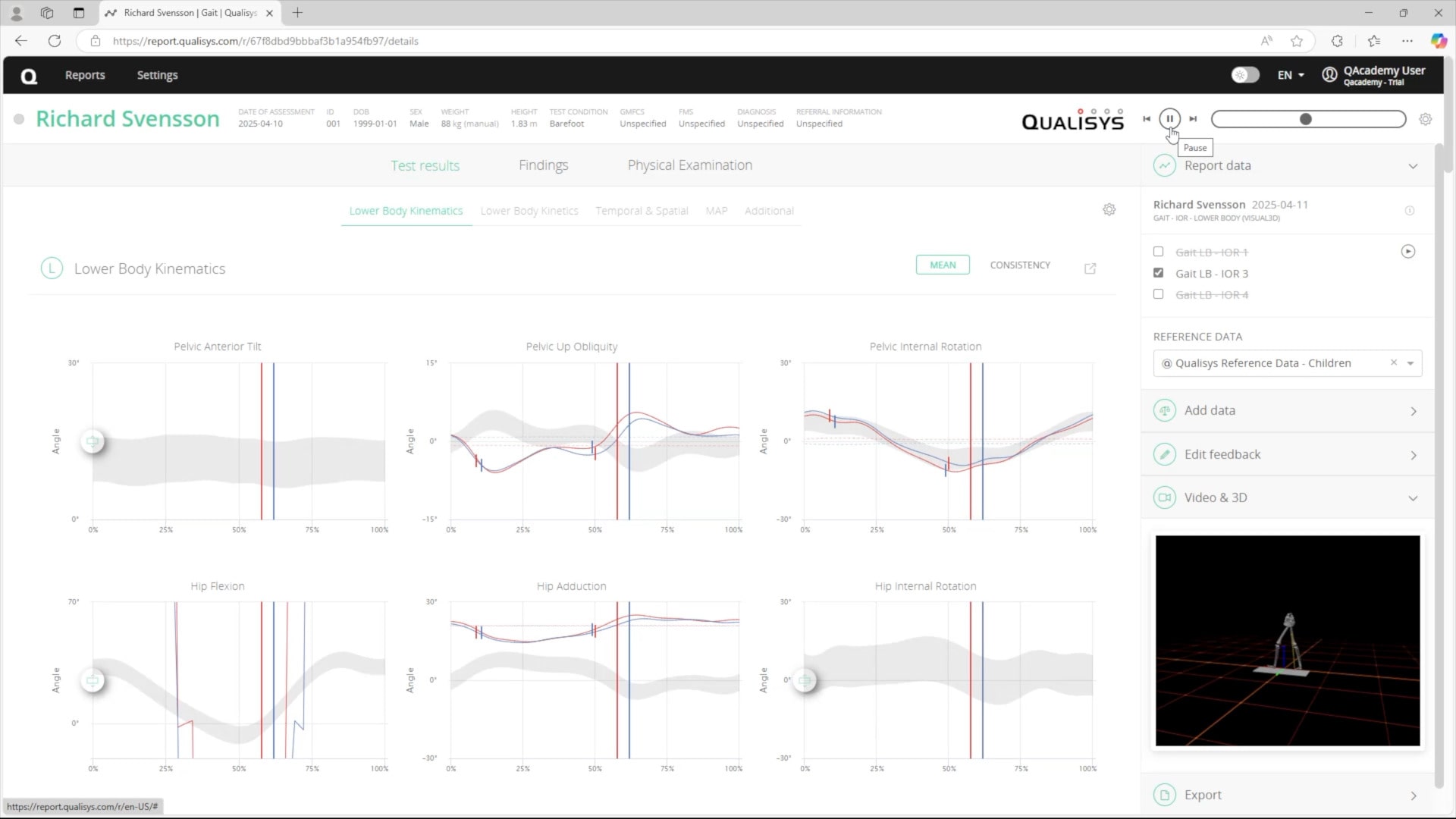Screen dimensions: 1456x819
Task: Select the Test results tab
Action: click(x=425, y=165)
